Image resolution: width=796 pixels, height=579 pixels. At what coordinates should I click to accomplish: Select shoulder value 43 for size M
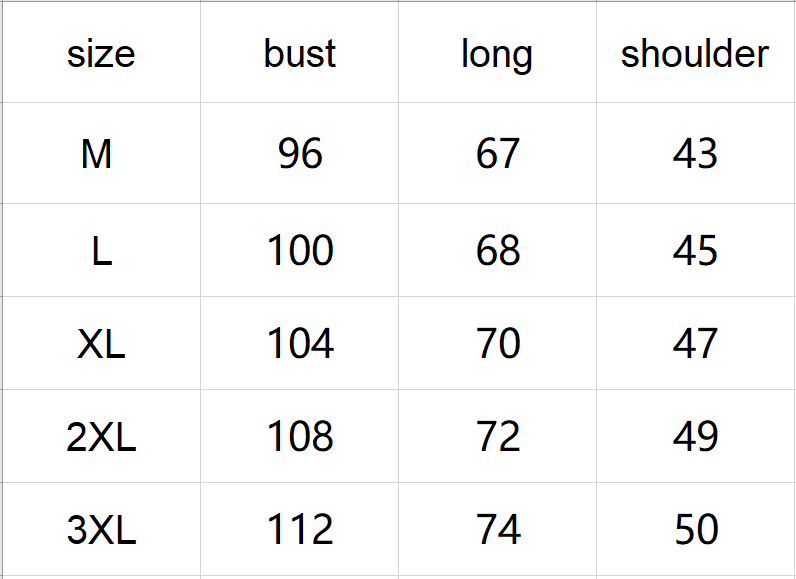(x=696, y=154)
